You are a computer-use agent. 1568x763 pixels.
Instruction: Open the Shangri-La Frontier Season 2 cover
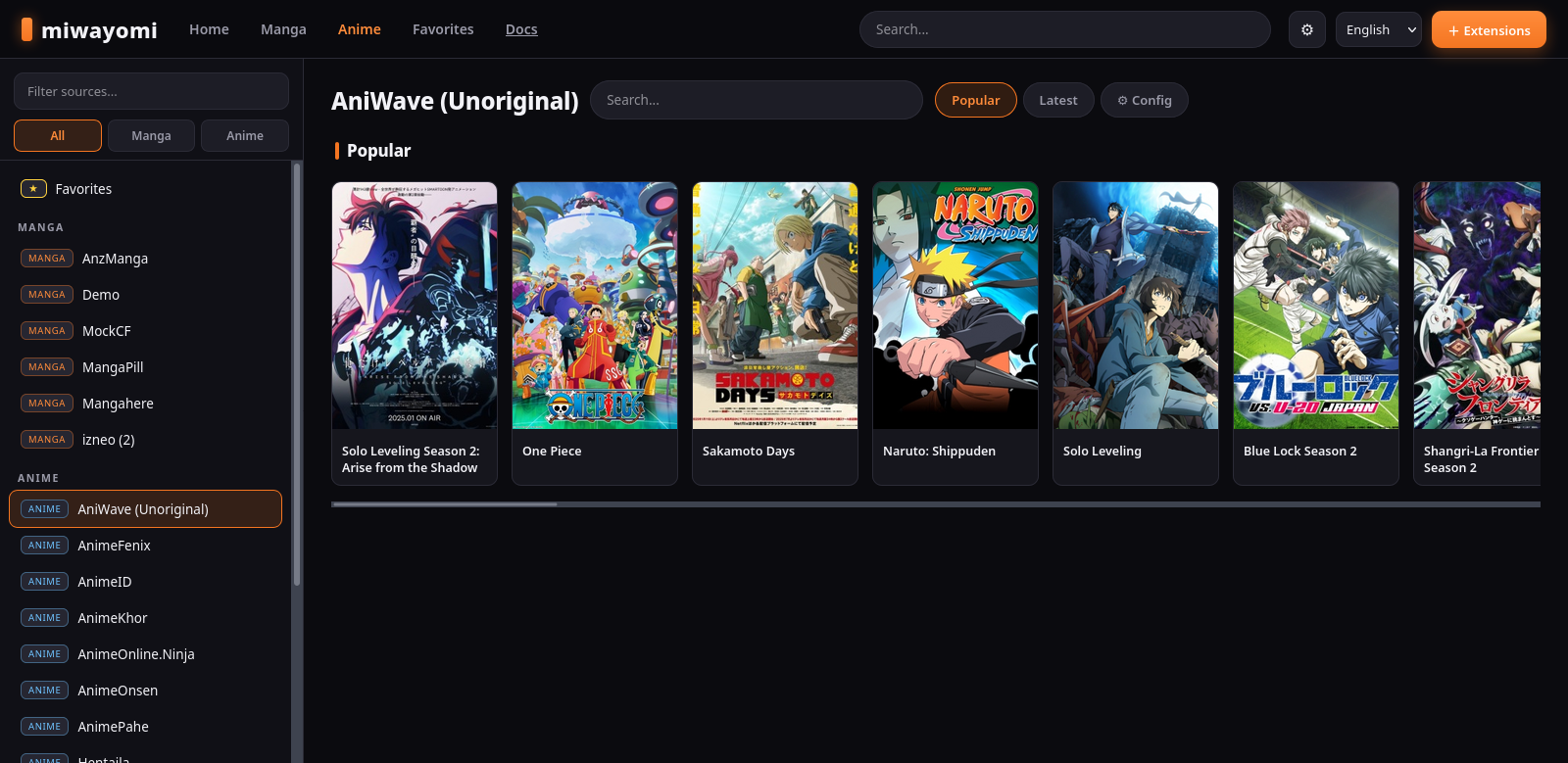tap(1478, 306)
